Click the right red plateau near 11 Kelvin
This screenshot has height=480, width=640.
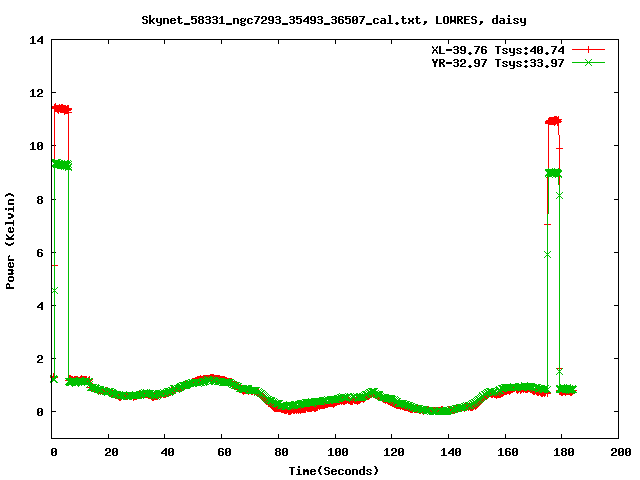point(553,120)
